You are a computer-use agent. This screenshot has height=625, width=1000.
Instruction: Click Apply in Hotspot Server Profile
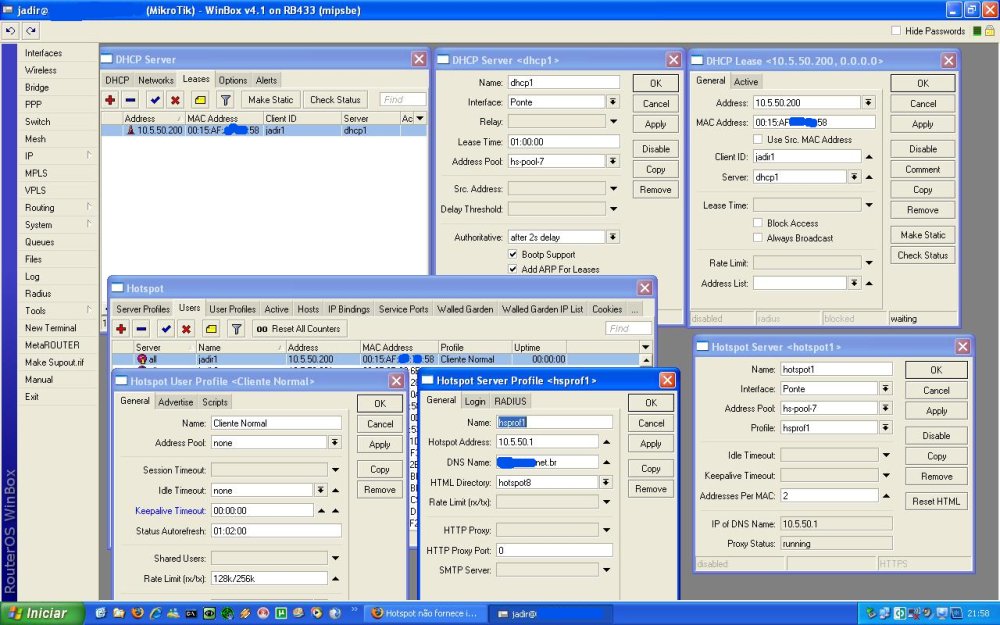coord(651,444)
